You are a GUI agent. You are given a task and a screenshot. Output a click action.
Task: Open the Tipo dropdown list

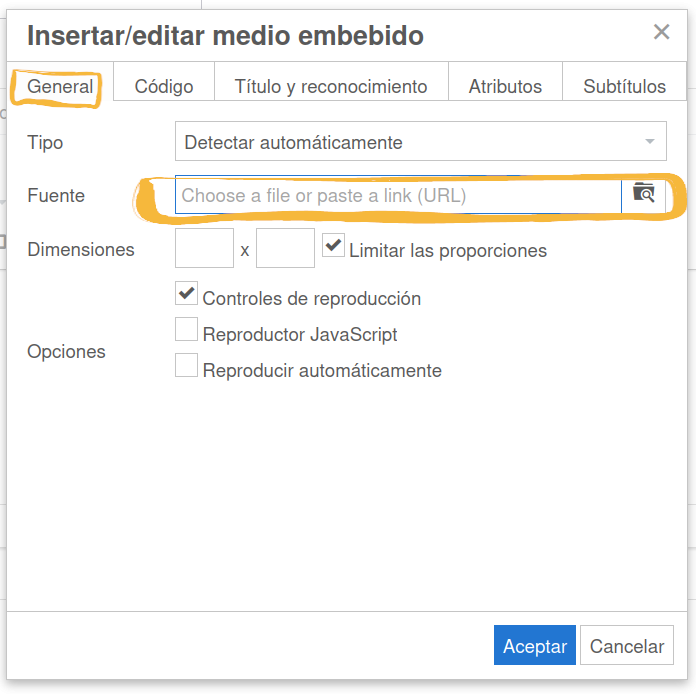point(420,142)
